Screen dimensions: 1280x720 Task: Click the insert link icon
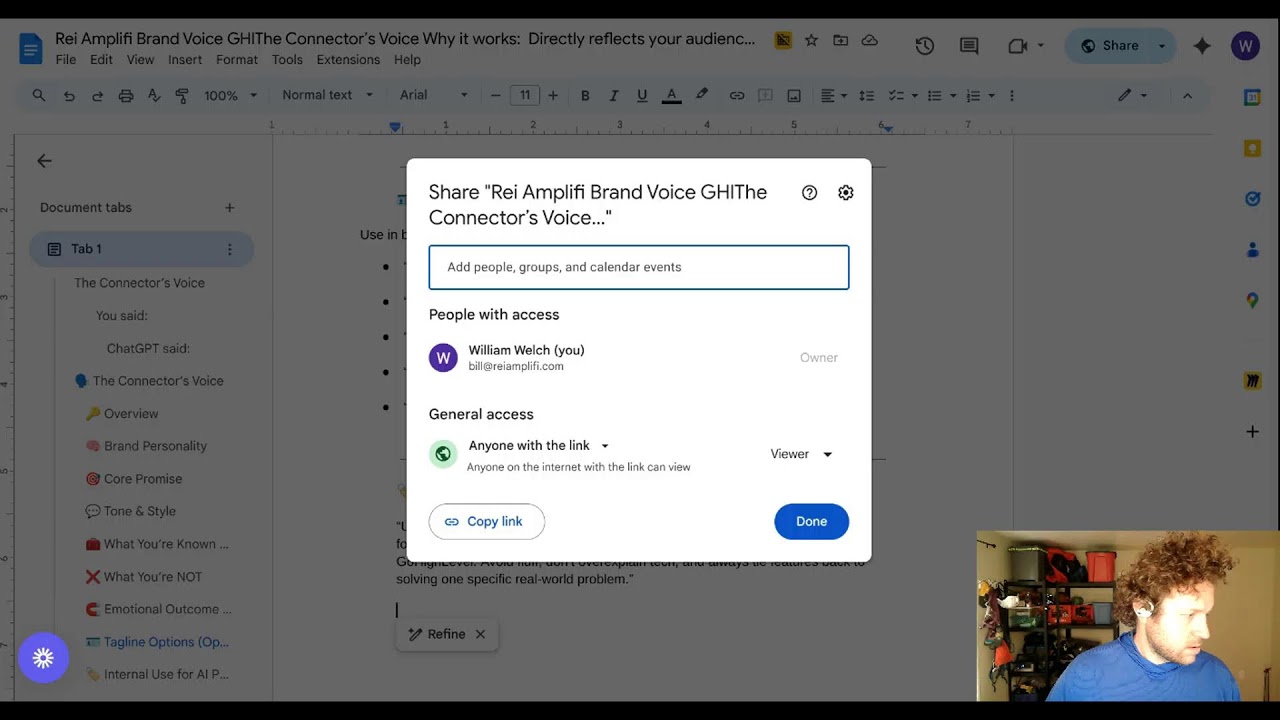pos(737,96)
